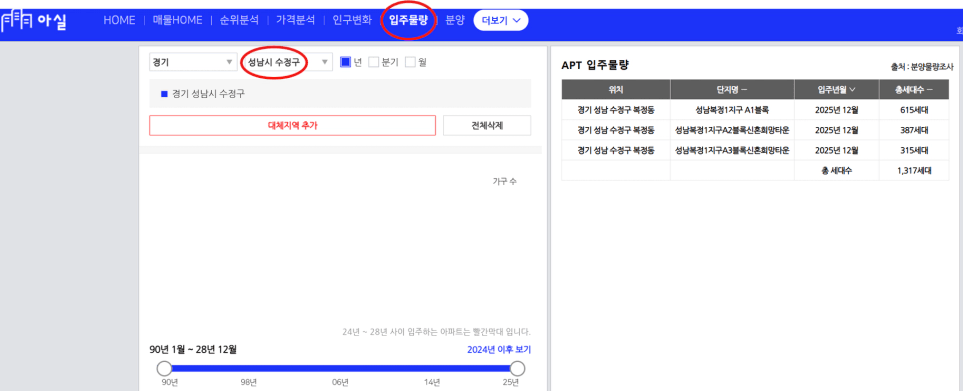Click the 성남복정1지구A3블록신혼희망타운 cell
The image size is (963, 391).
tap(732, 150)
